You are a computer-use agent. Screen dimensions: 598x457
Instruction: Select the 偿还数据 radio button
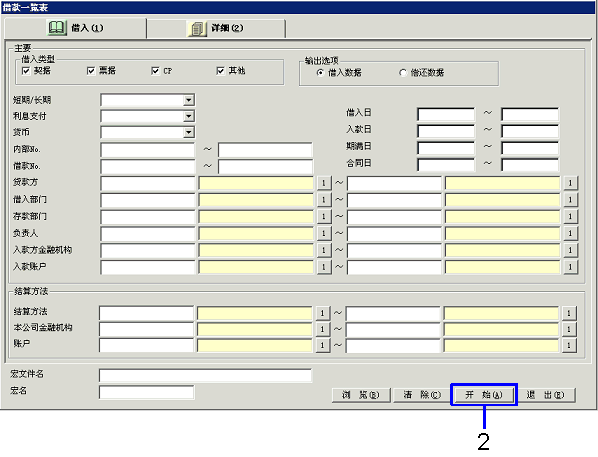click(x=403, y=72)
